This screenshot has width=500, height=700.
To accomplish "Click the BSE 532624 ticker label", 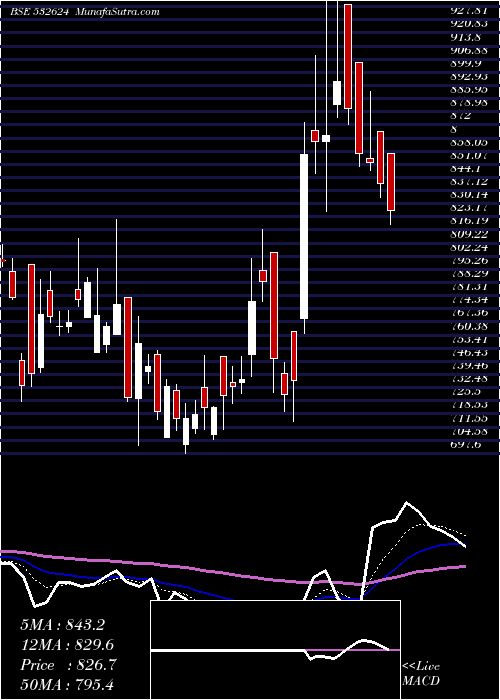I will click(x=39, y=12).
